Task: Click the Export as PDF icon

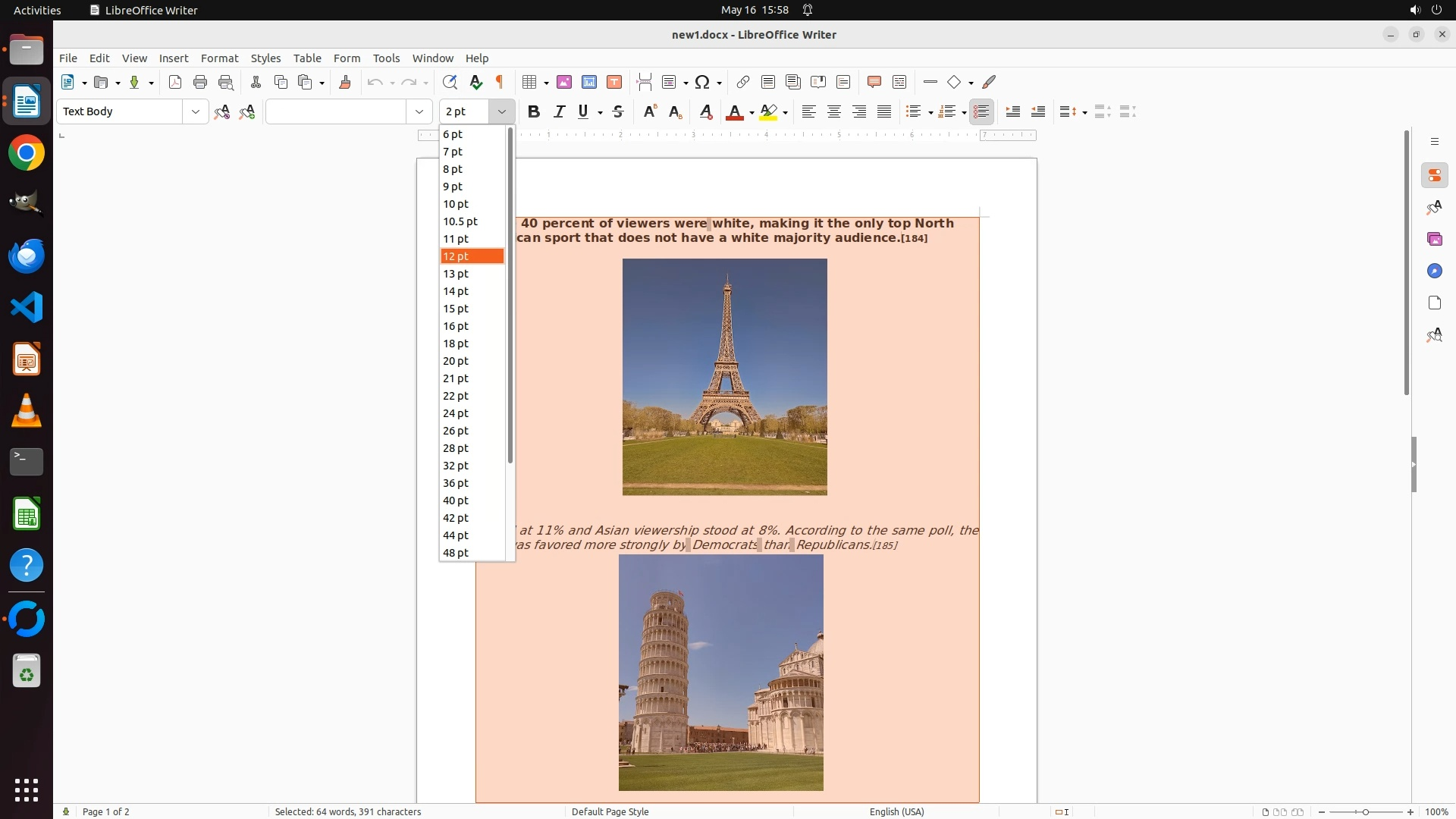Action: pyautogui.click(x=175, y=83)
